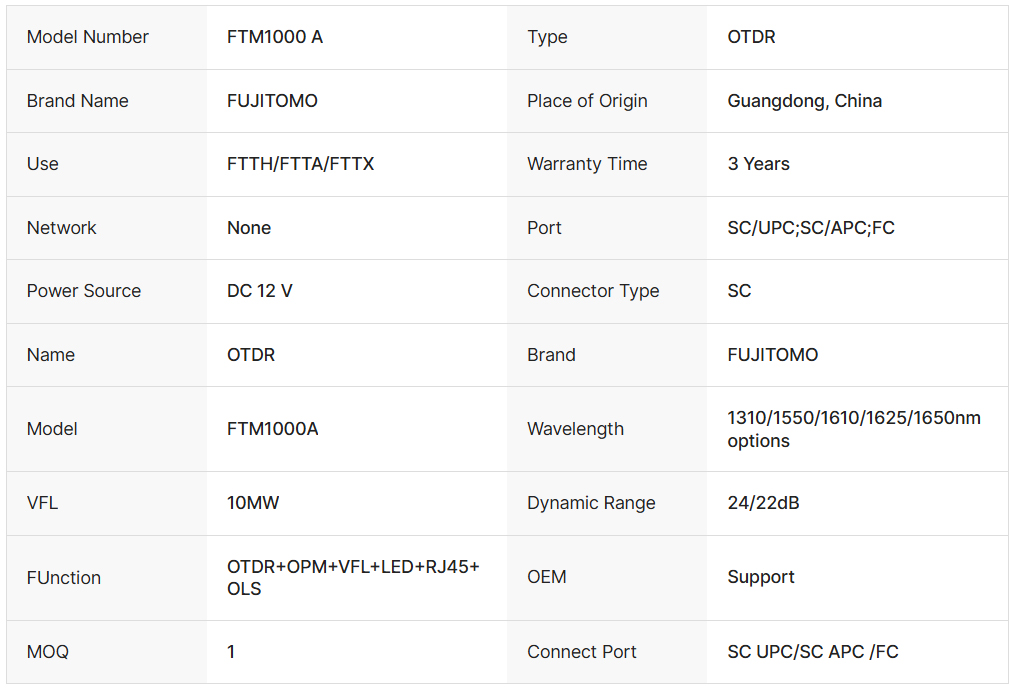Click the "Brand Name" label cell
Image resolution: width=1014 pixels, height=689 pixels.
78,101
